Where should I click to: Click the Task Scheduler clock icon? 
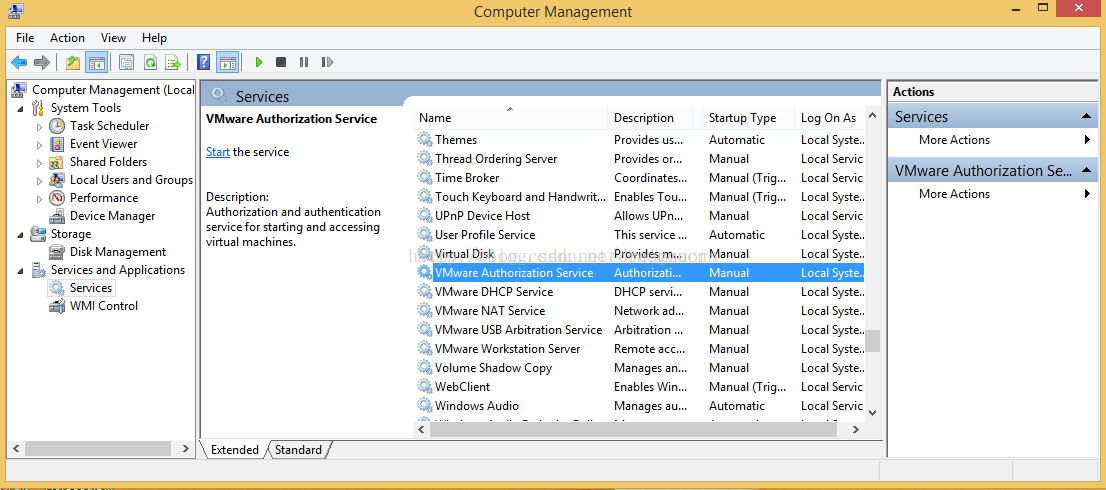click(x=57, y=126)
